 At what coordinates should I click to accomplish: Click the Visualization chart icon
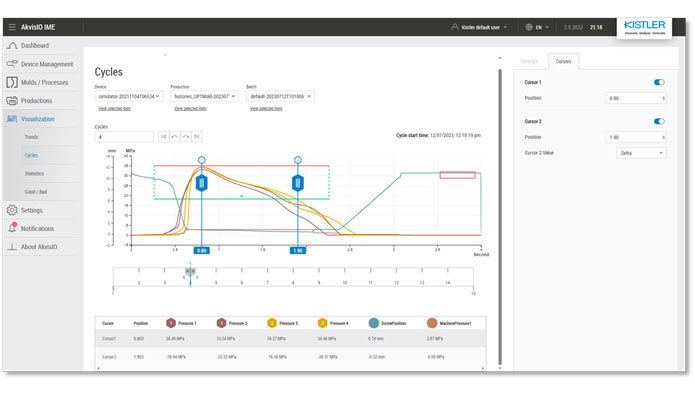pyautogui.click(x=12, y=119)
